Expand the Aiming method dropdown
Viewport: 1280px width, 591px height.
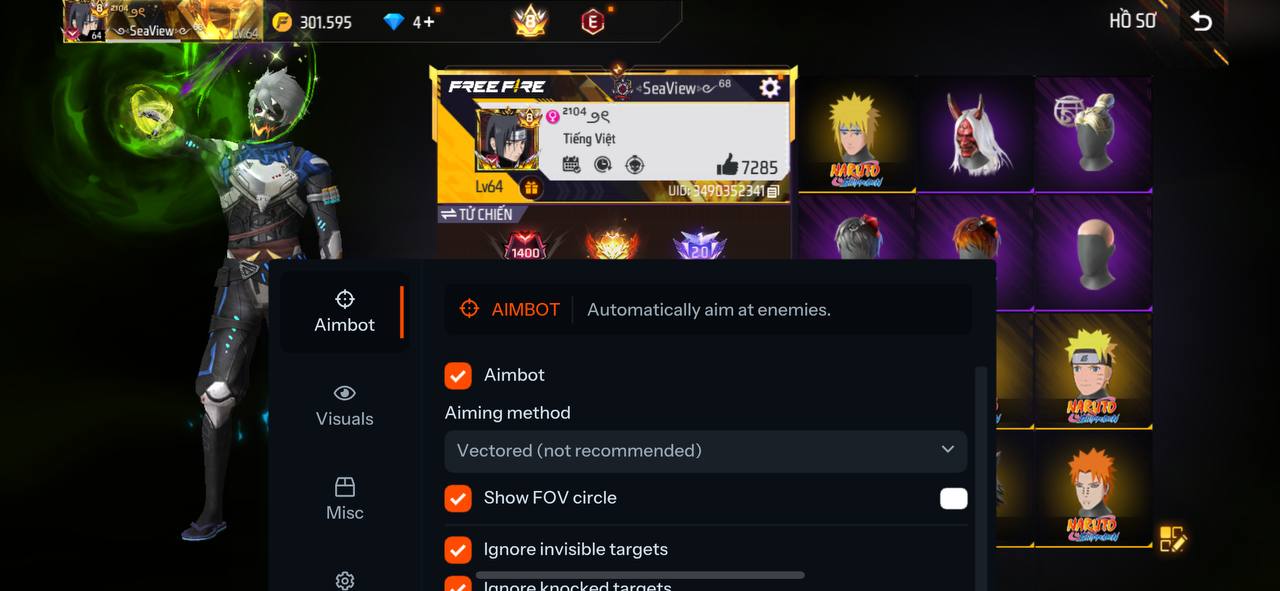(706, 451)
